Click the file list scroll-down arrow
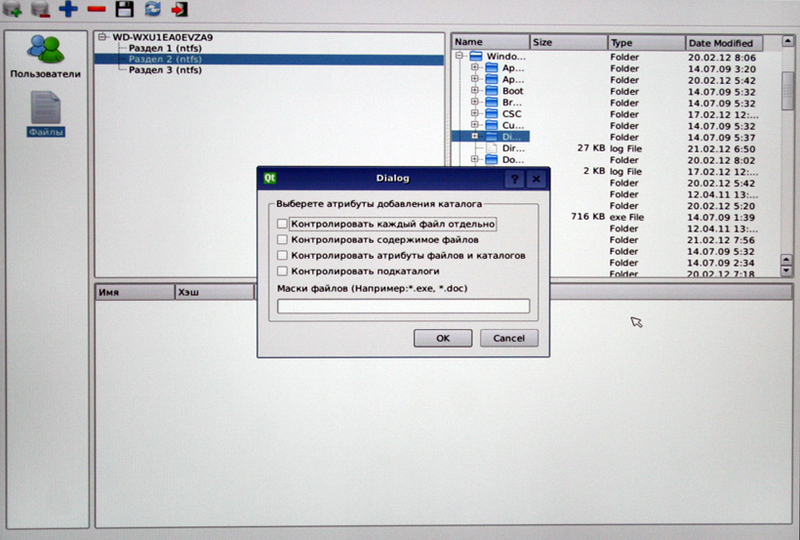This screenshot has width=800, height=540. (x=787, y=271)
